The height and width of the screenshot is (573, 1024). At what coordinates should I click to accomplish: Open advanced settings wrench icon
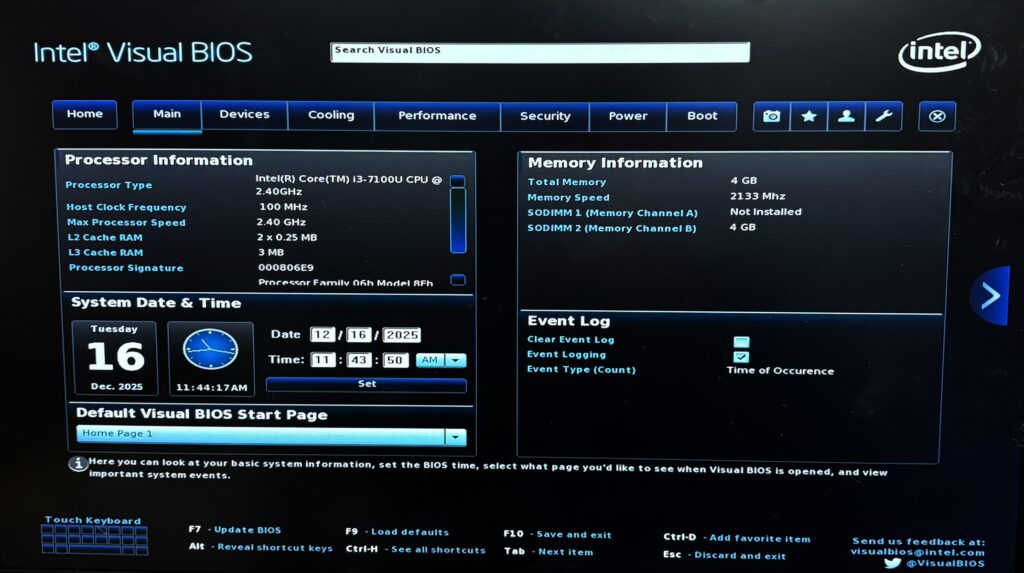coord(884,116)
